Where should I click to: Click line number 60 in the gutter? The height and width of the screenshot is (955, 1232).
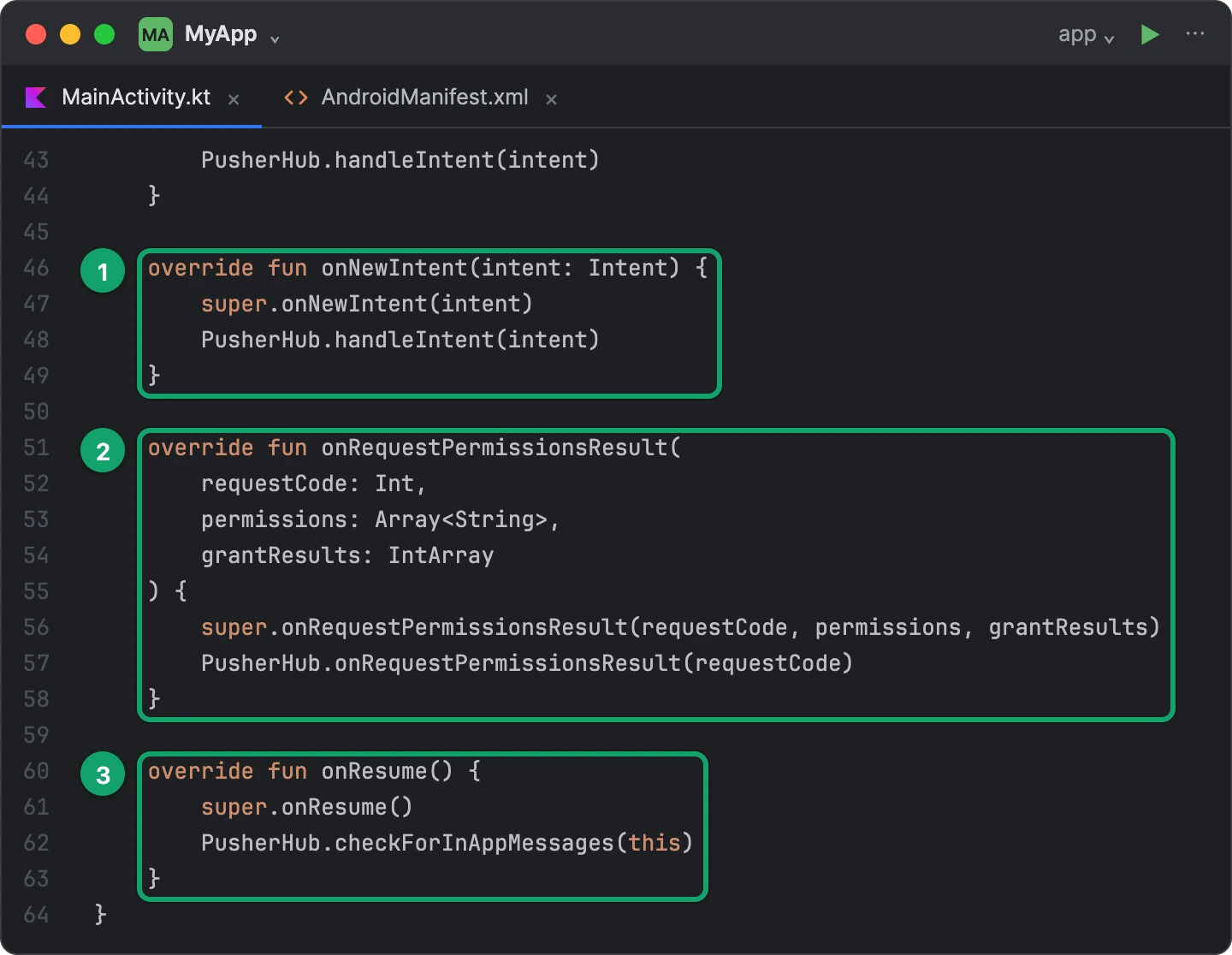(x=36, y=771)
